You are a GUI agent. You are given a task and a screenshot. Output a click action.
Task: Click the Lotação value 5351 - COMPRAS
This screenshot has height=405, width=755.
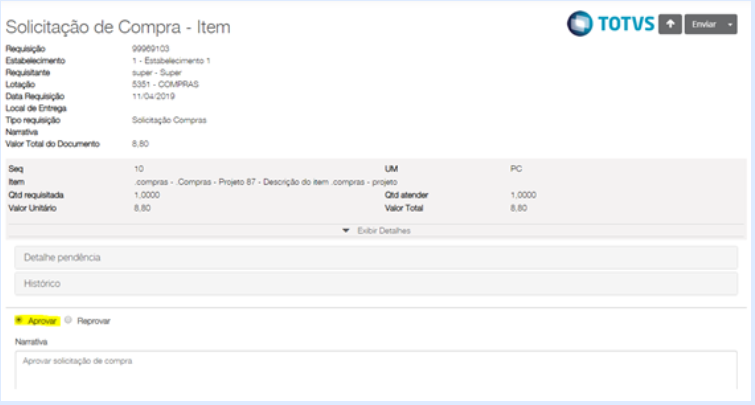pyautogui.click(x=165, y=84)
